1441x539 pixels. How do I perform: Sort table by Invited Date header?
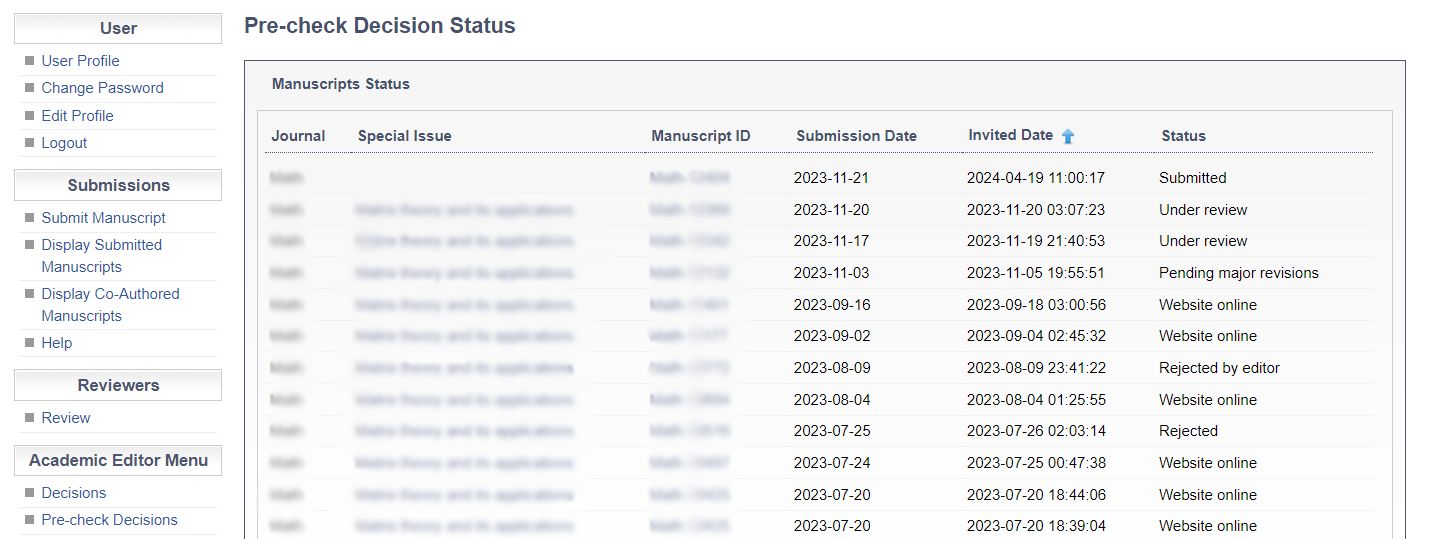(x=1010, y=135)
